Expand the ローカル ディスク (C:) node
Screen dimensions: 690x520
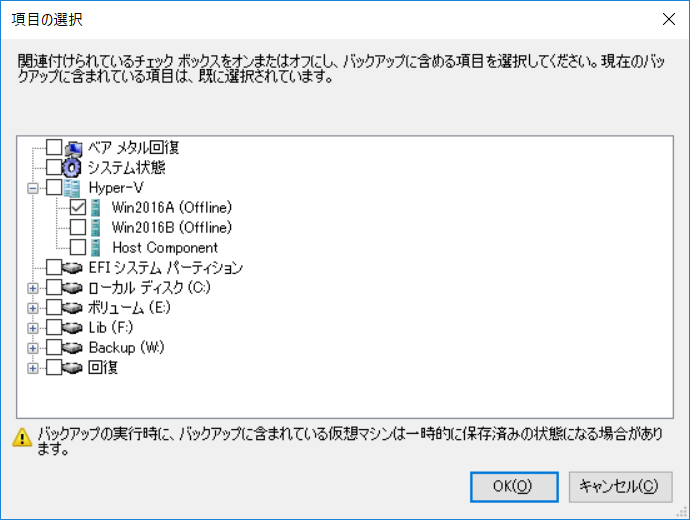(x=33, y=288)
